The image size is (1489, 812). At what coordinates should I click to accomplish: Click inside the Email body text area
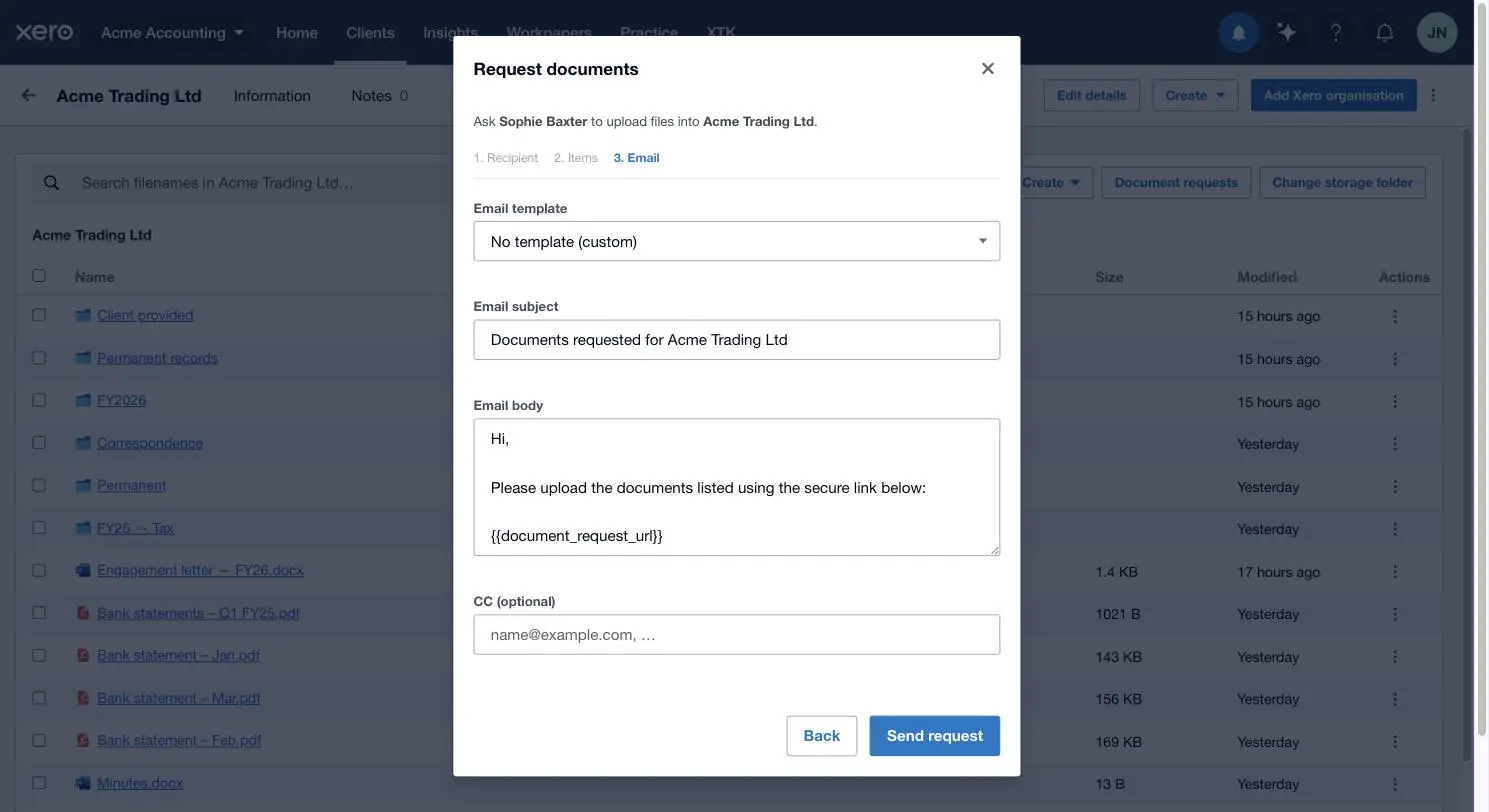coord(736,487)
